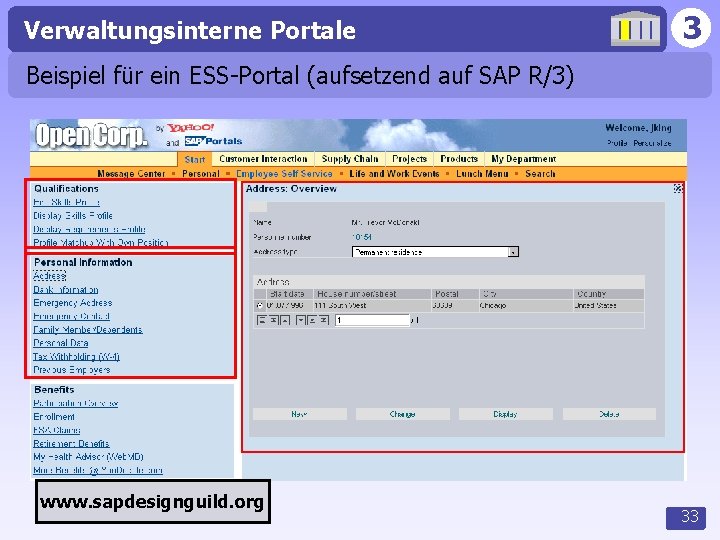The image size is (720, 540).
Task: Open the Address type dropdown
Action: (435, 252)
